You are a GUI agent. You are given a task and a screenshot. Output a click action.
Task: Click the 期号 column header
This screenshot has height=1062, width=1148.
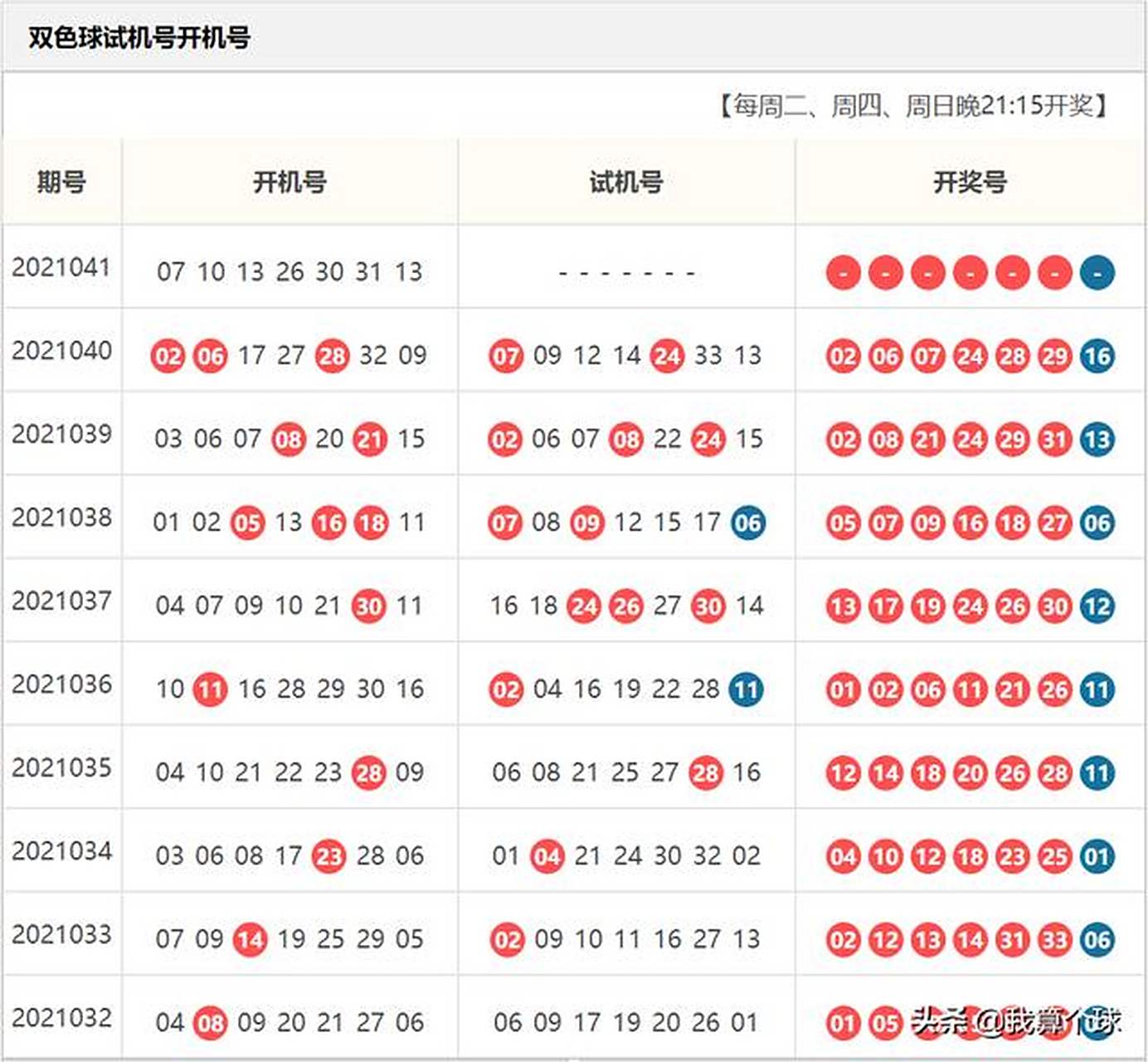pyautogui.click(x=61, y=182)
